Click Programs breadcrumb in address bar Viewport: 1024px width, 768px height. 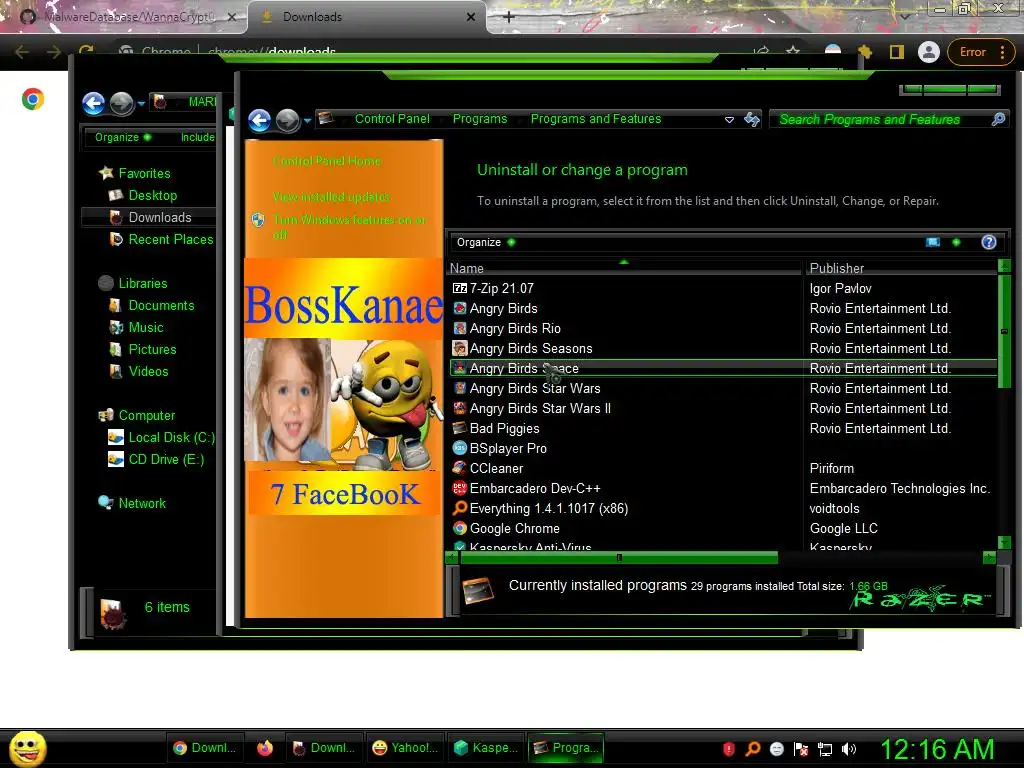tap(480, 119)
